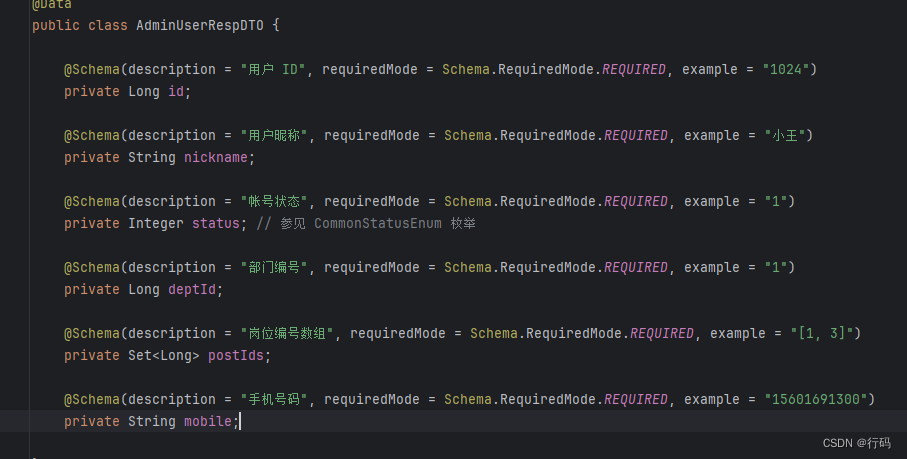This screenshot has width=907, height=459.
Task: Click the class keyword
Action: (108, 25)
